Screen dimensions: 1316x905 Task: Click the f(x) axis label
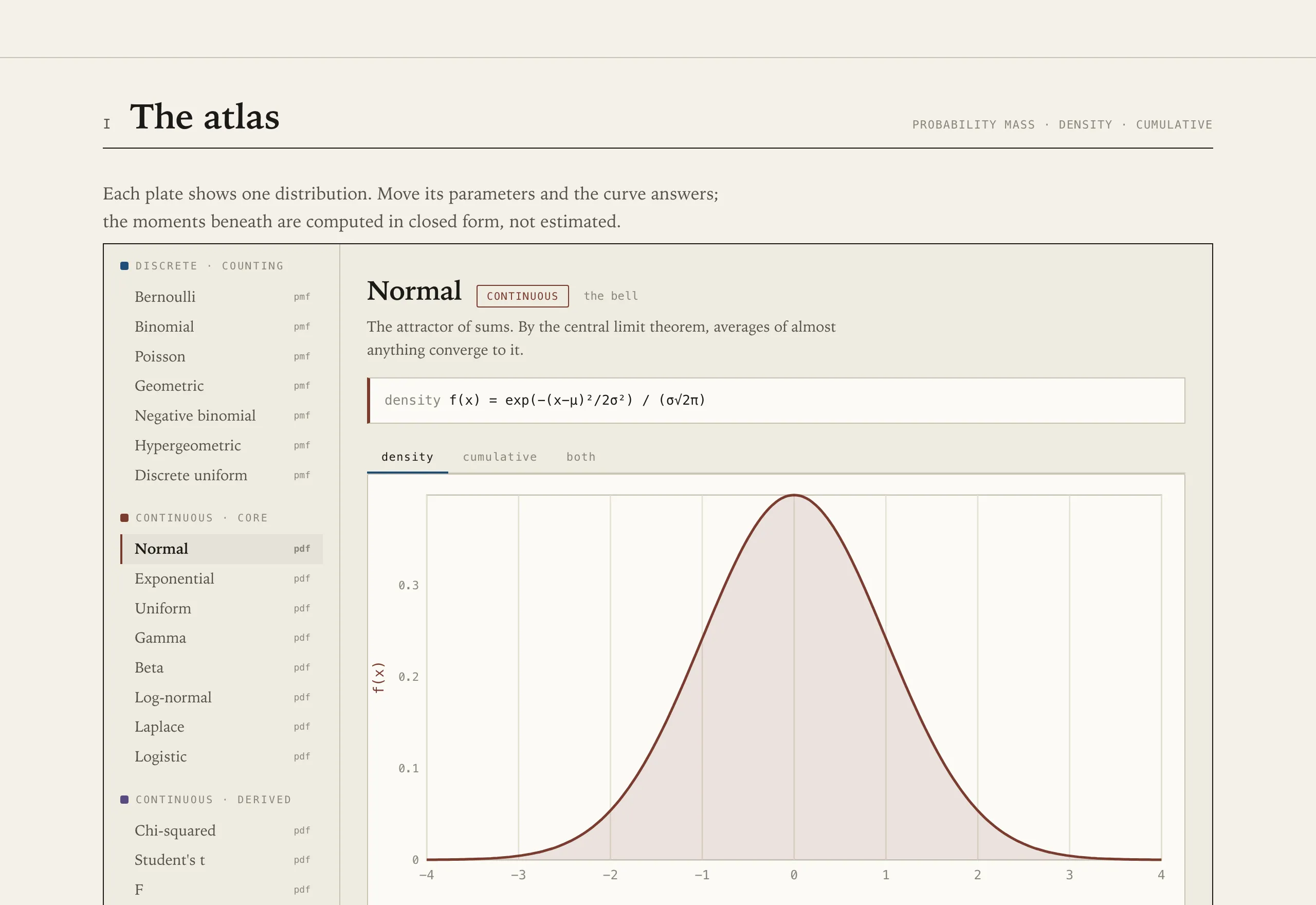click(378, 678)
